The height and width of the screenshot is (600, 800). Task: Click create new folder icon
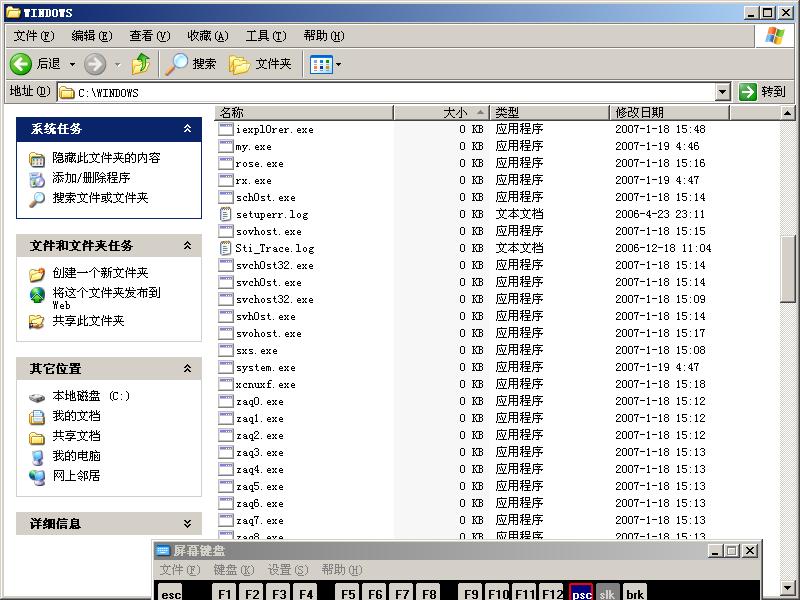37,274
